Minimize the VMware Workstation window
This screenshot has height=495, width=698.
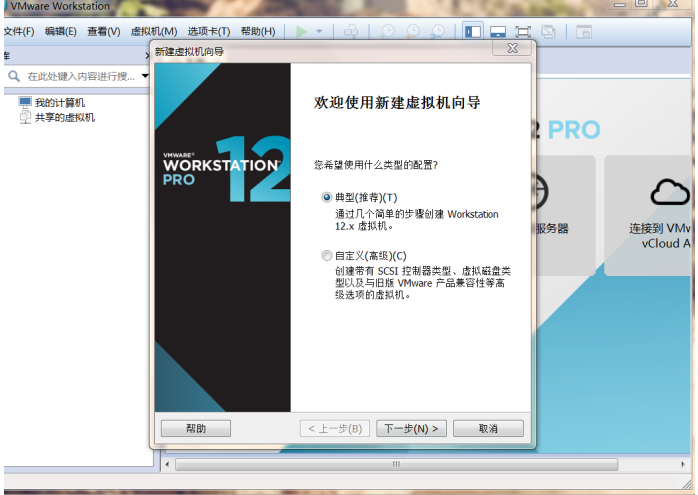(x=620, y=4)
